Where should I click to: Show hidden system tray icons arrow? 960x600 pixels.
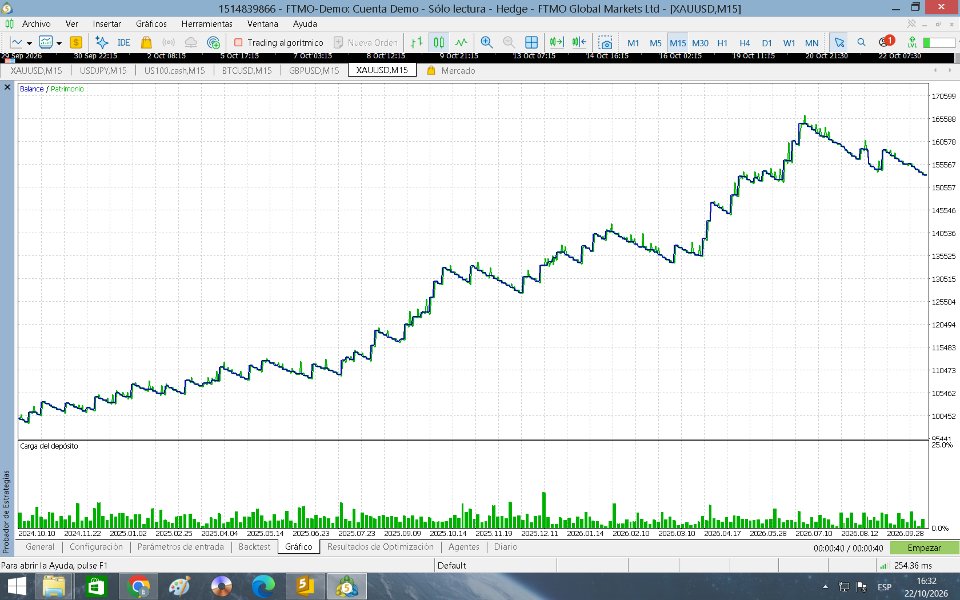point(825,587)
